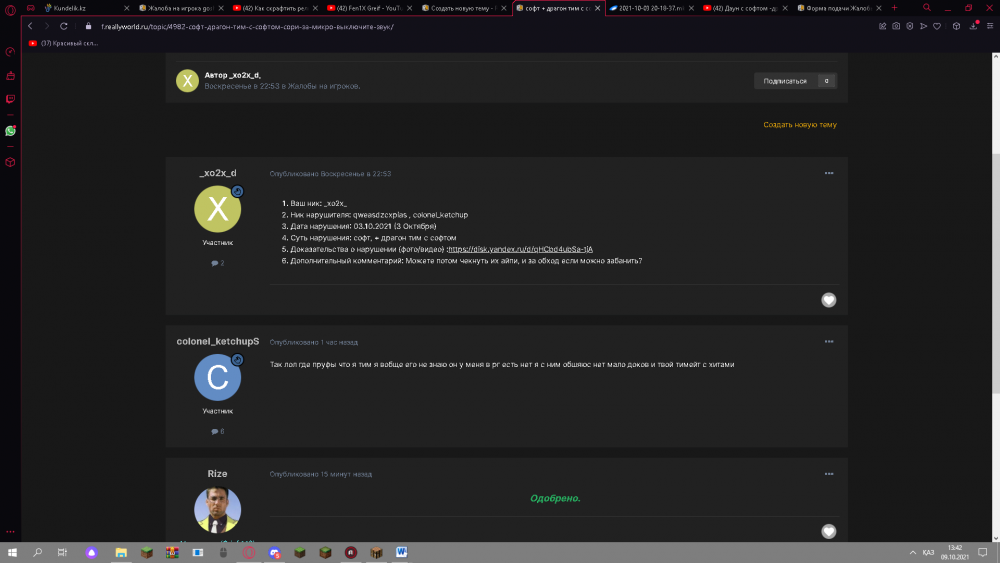Open options menu on colonel_ketchupS post
The image size is (1000, 563).
(x=828, y=341)
